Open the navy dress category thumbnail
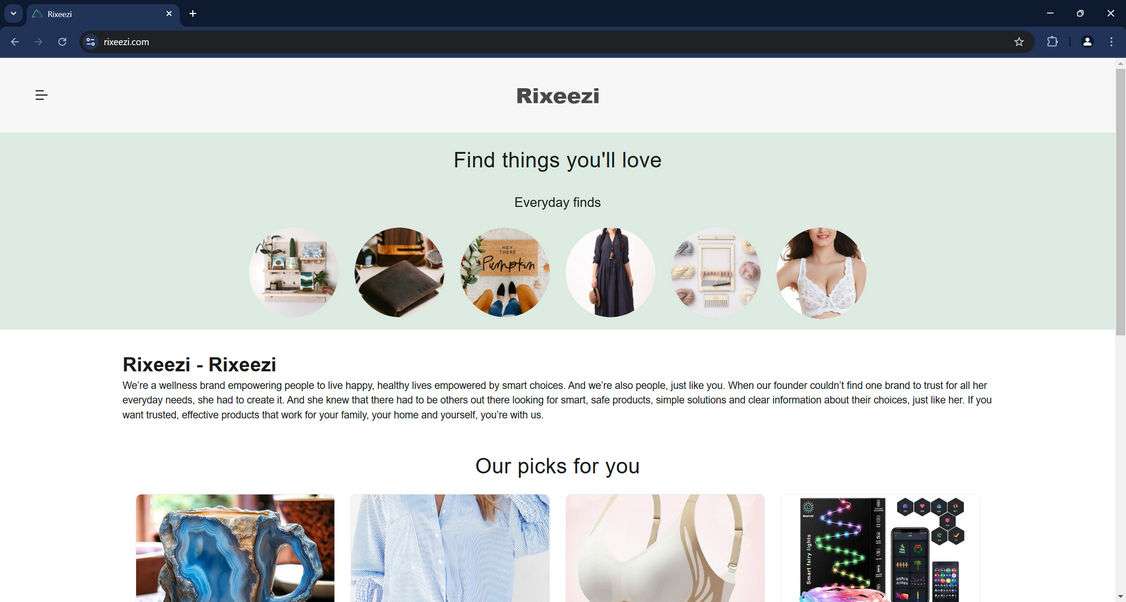1126x602 pixels. tap(610, 272)
